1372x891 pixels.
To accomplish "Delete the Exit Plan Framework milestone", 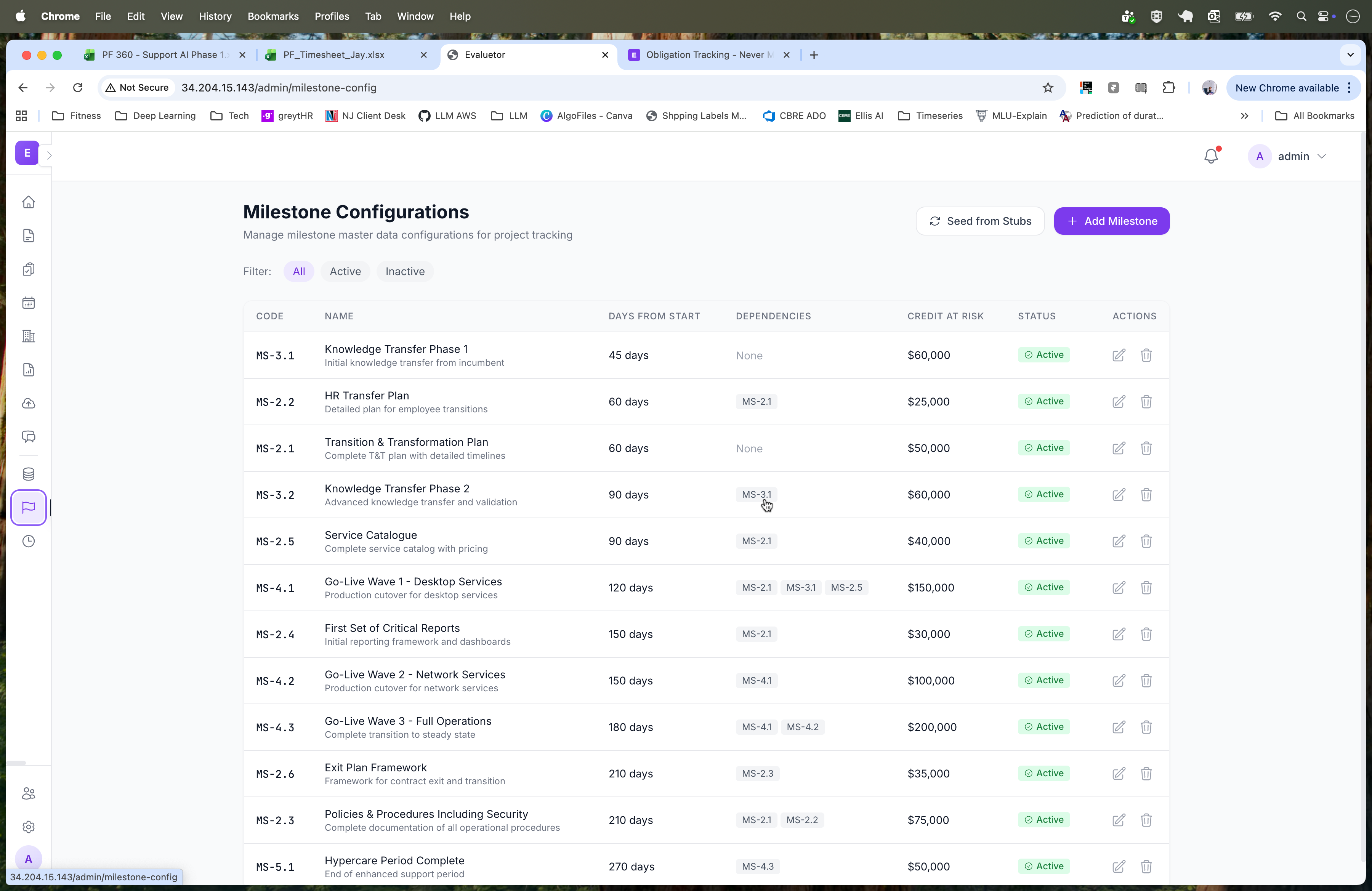I will (x=1146, y=773).
